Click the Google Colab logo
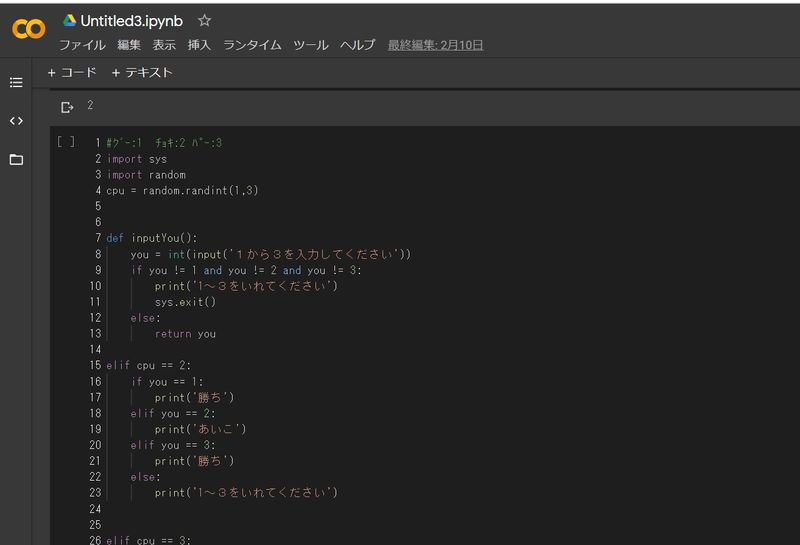800x545 pixels. click(x=28, y=30)
